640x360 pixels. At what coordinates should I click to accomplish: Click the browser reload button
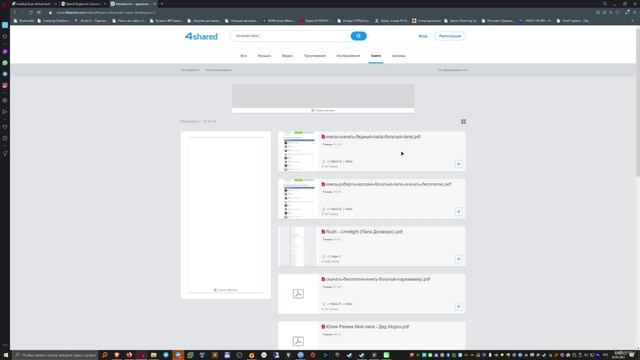pyautogui.click(x=31, y=13)
